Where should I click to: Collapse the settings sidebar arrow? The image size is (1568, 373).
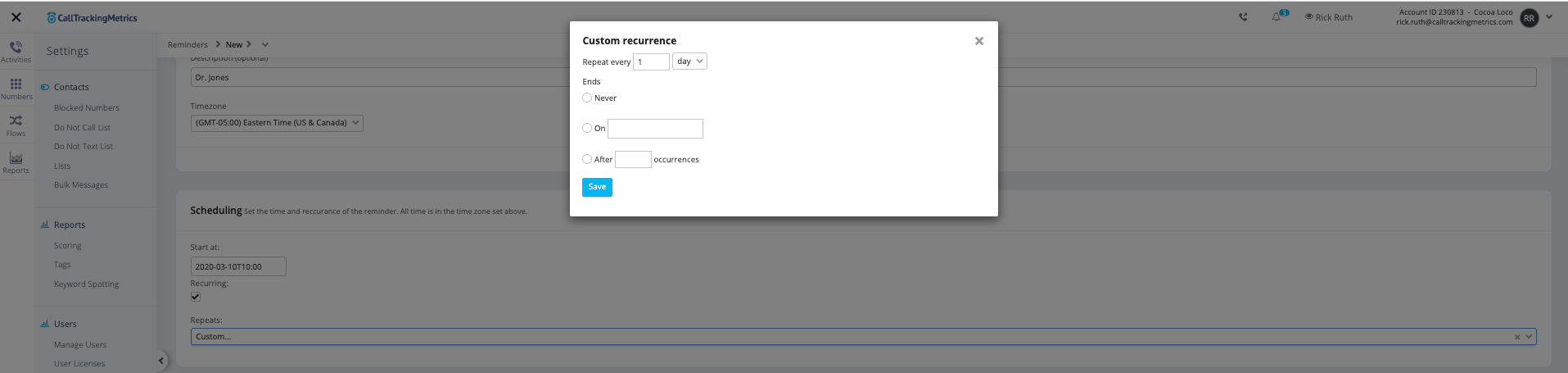(160, 360)
